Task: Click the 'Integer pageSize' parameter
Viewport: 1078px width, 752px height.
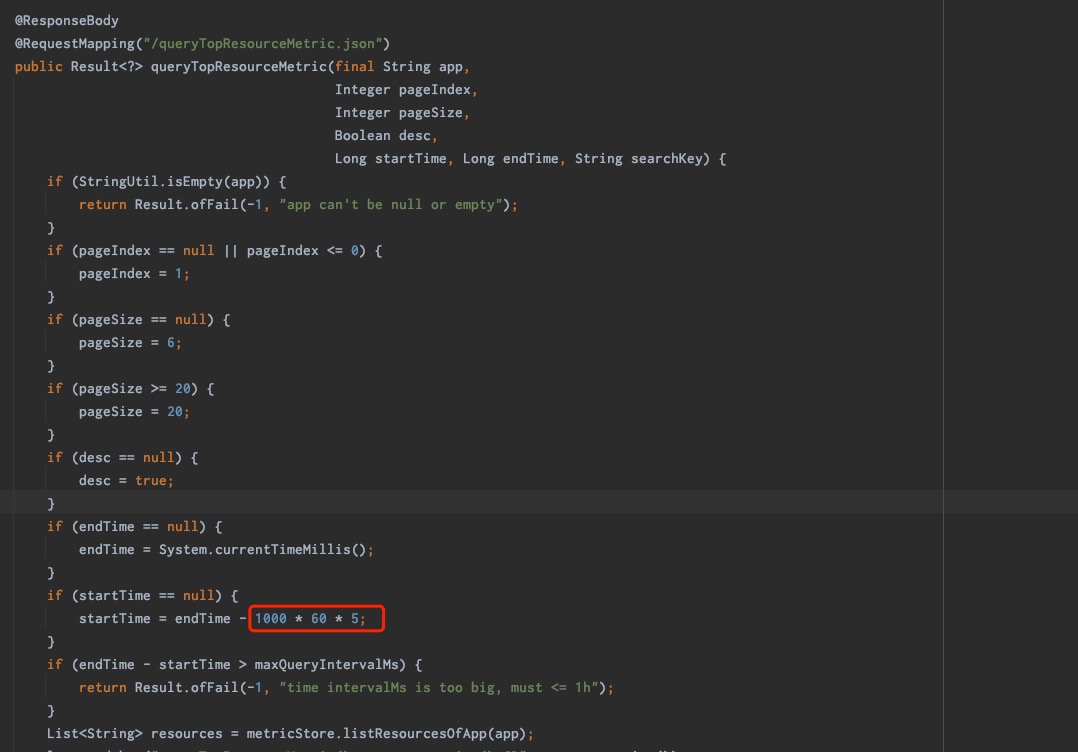Action: 399,113
